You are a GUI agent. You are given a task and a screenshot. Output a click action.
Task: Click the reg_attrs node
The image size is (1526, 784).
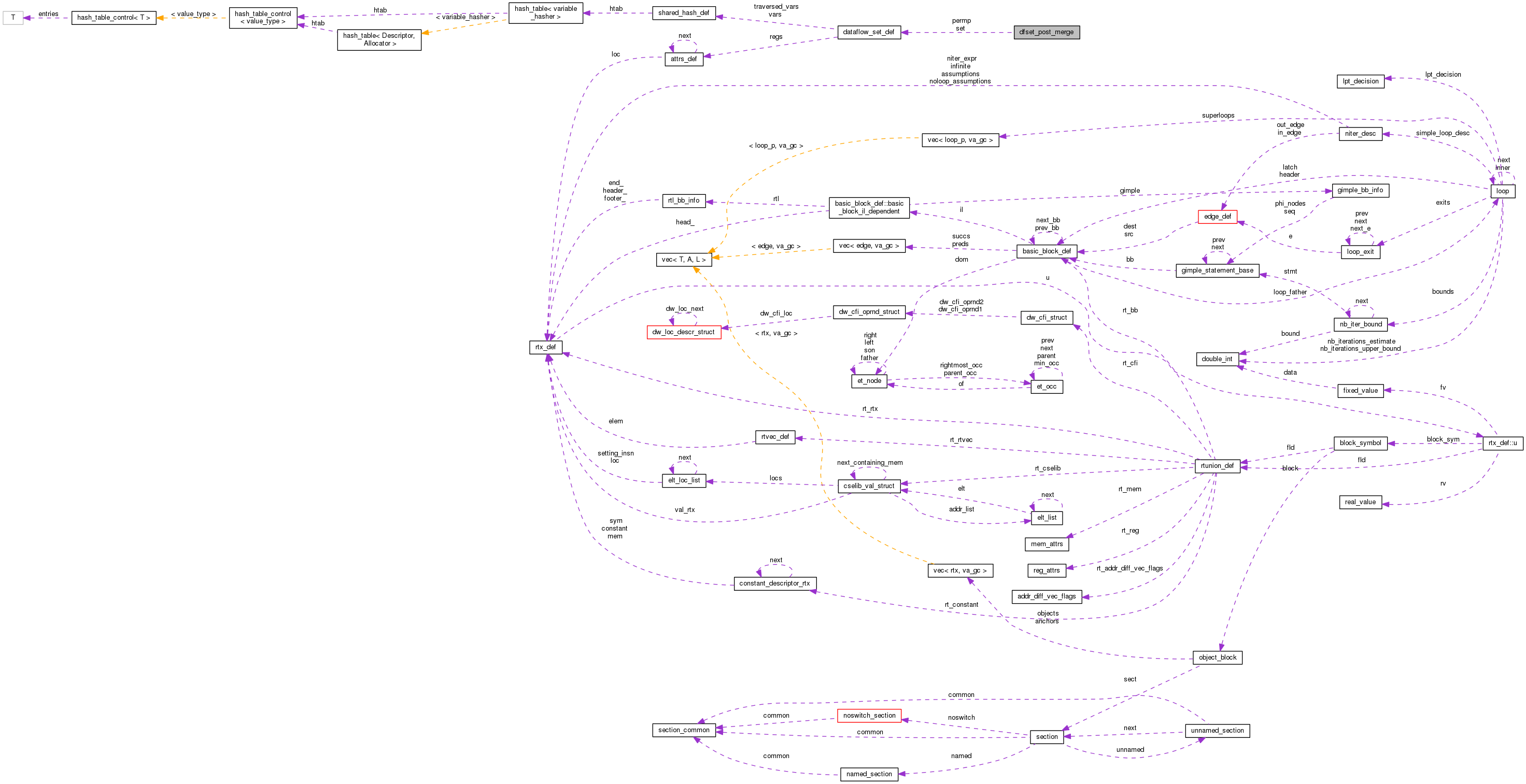coord(1046,571)
